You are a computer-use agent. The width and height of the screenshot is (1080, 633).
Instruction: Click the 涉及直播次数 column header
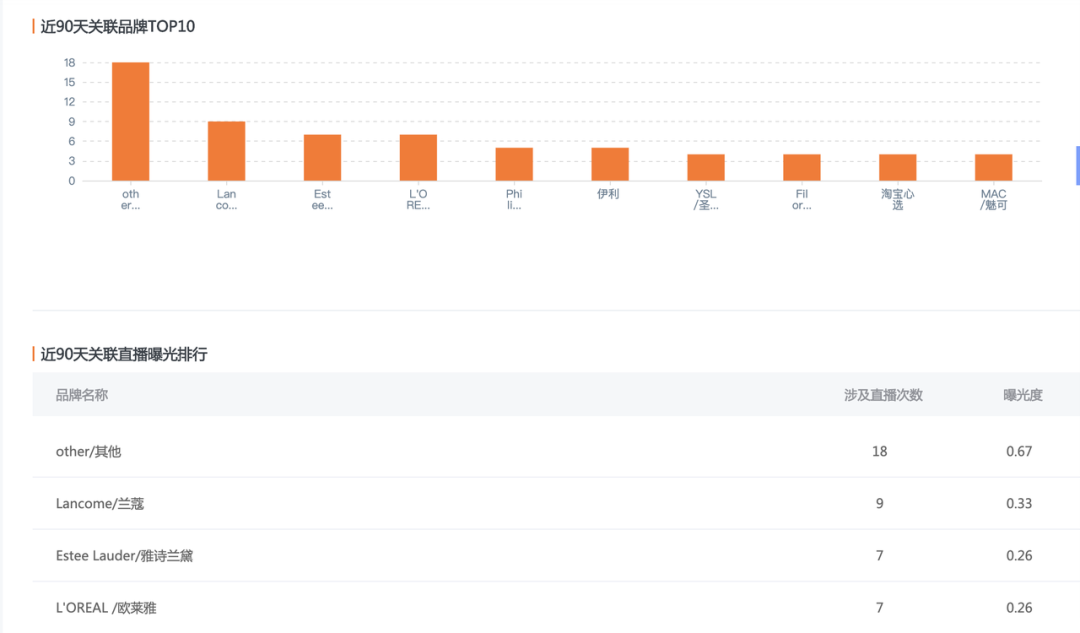883,395
